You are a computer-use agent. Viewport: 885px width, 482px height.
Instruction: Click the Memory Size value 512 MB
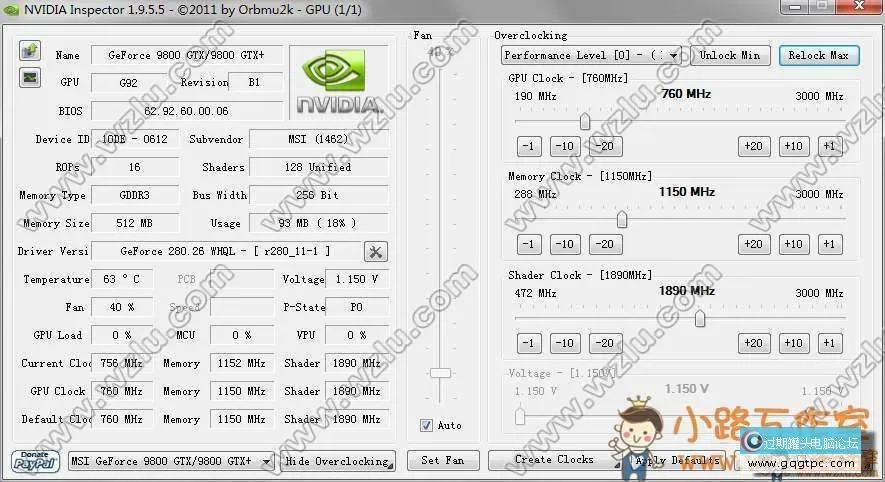(x=135, y=224)
